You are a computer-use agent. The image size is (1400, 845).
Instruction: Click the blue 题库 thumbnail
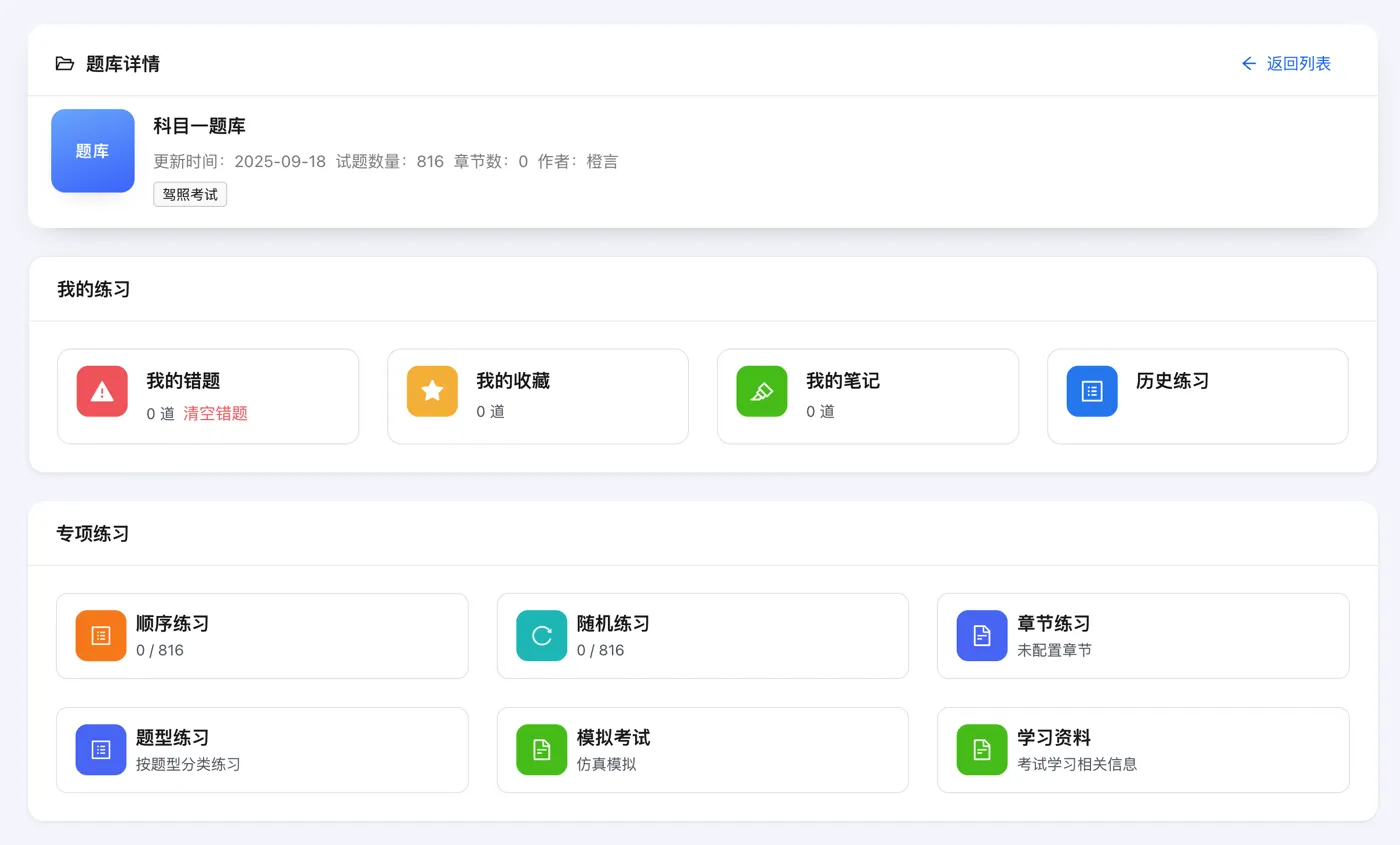point(93,151)
